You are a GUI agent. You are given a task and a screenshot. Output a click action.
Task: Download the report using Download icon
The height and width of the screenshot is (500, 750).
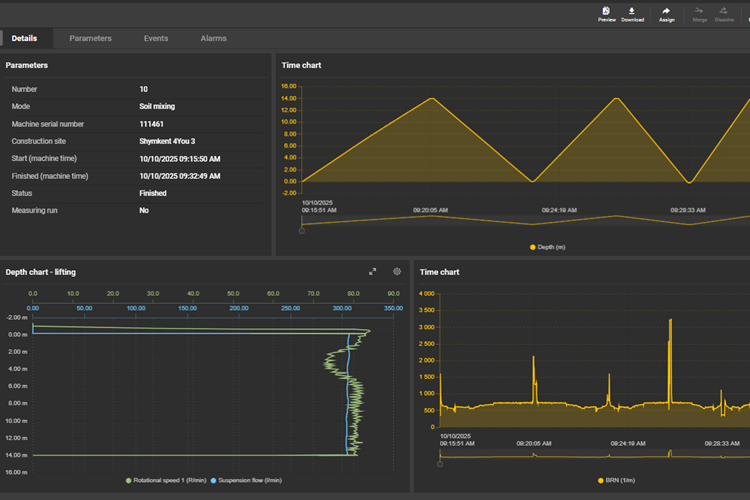[x=632, y=13]
